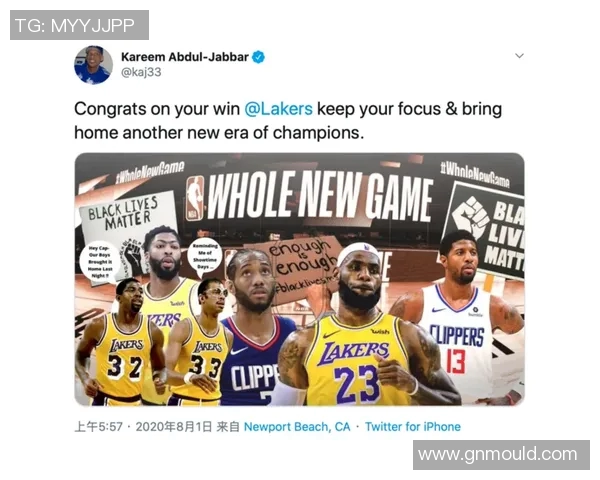Click the Twitter for iPhone source link
600x480 pixels.
click(412, 426)
